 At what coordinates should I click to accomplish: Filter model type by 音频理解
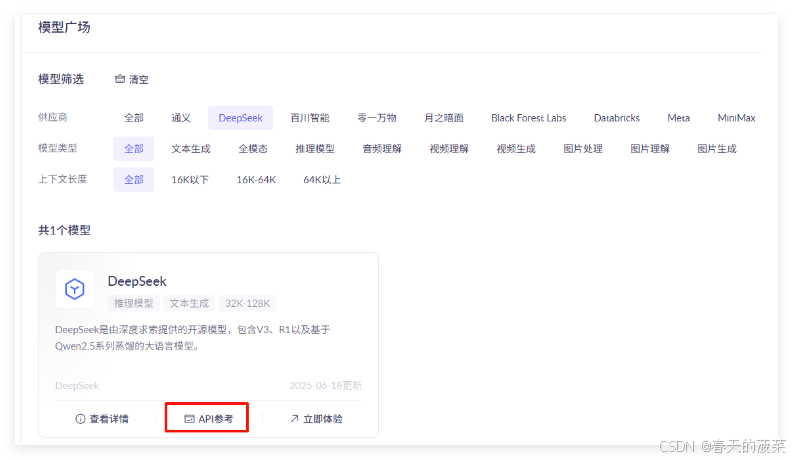(x=382, y=149)
